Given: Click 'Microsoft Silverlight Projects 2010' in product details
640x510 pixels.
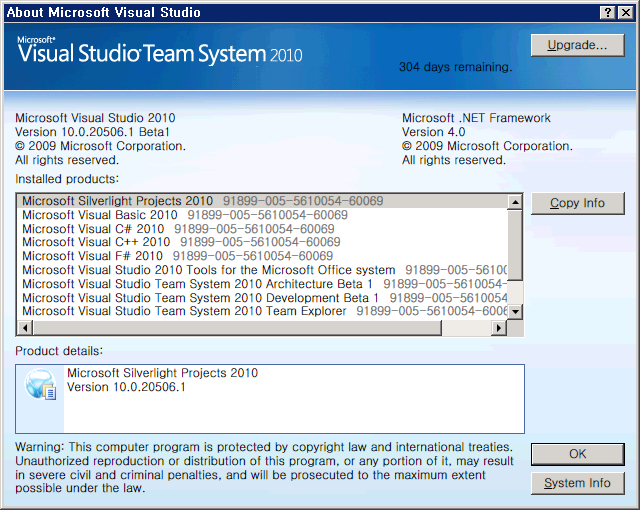Looking at the screenshot, I should click(162, 373).
